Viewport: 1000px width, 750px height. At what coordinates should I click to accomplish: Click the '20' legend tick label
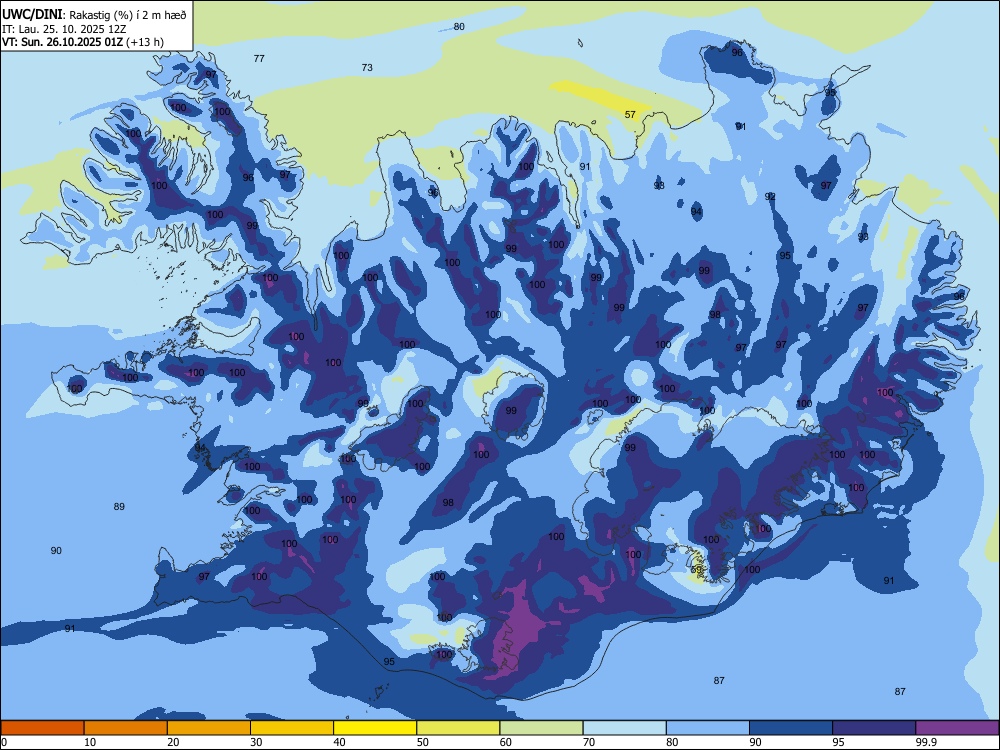pos(173,742)
